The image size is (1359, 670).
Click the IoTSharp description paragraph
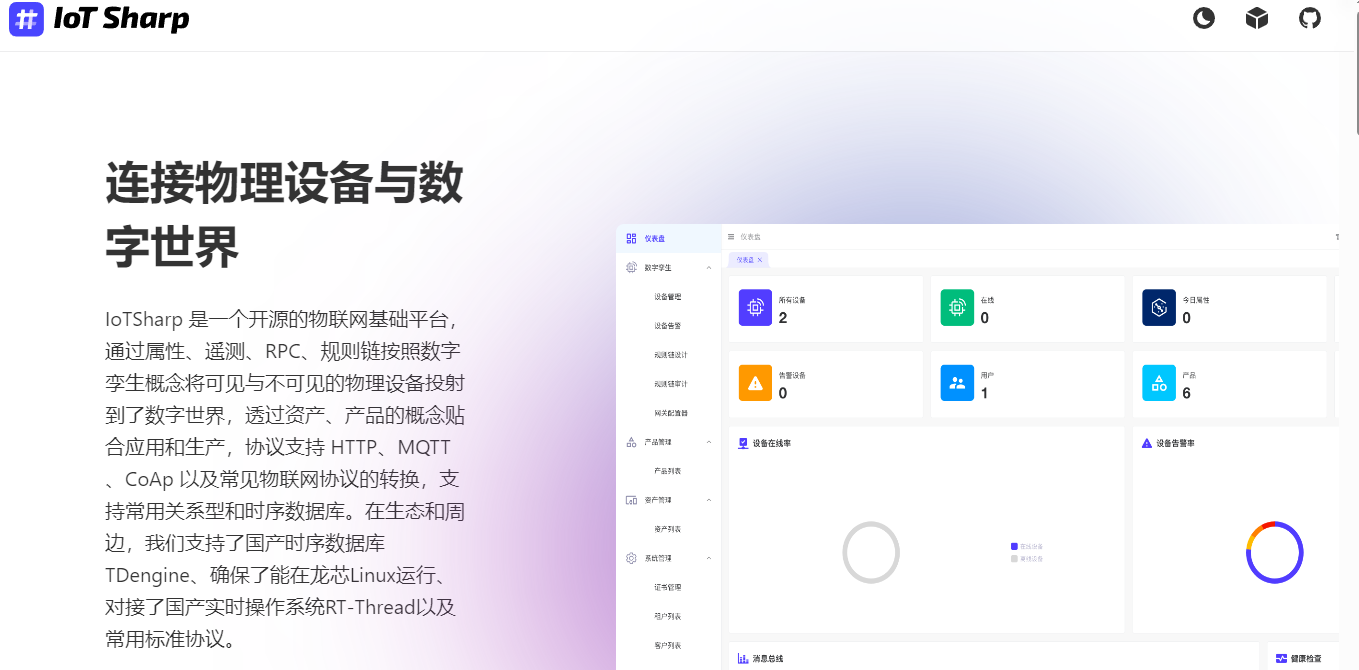[285, 479]
